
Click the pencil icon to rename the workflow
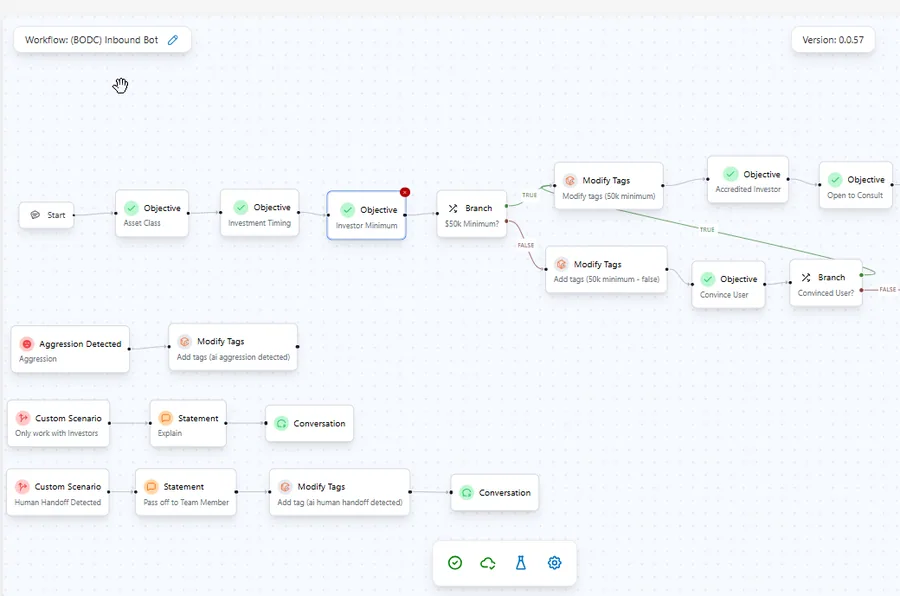pyautogui.click(x=173, y=40)
